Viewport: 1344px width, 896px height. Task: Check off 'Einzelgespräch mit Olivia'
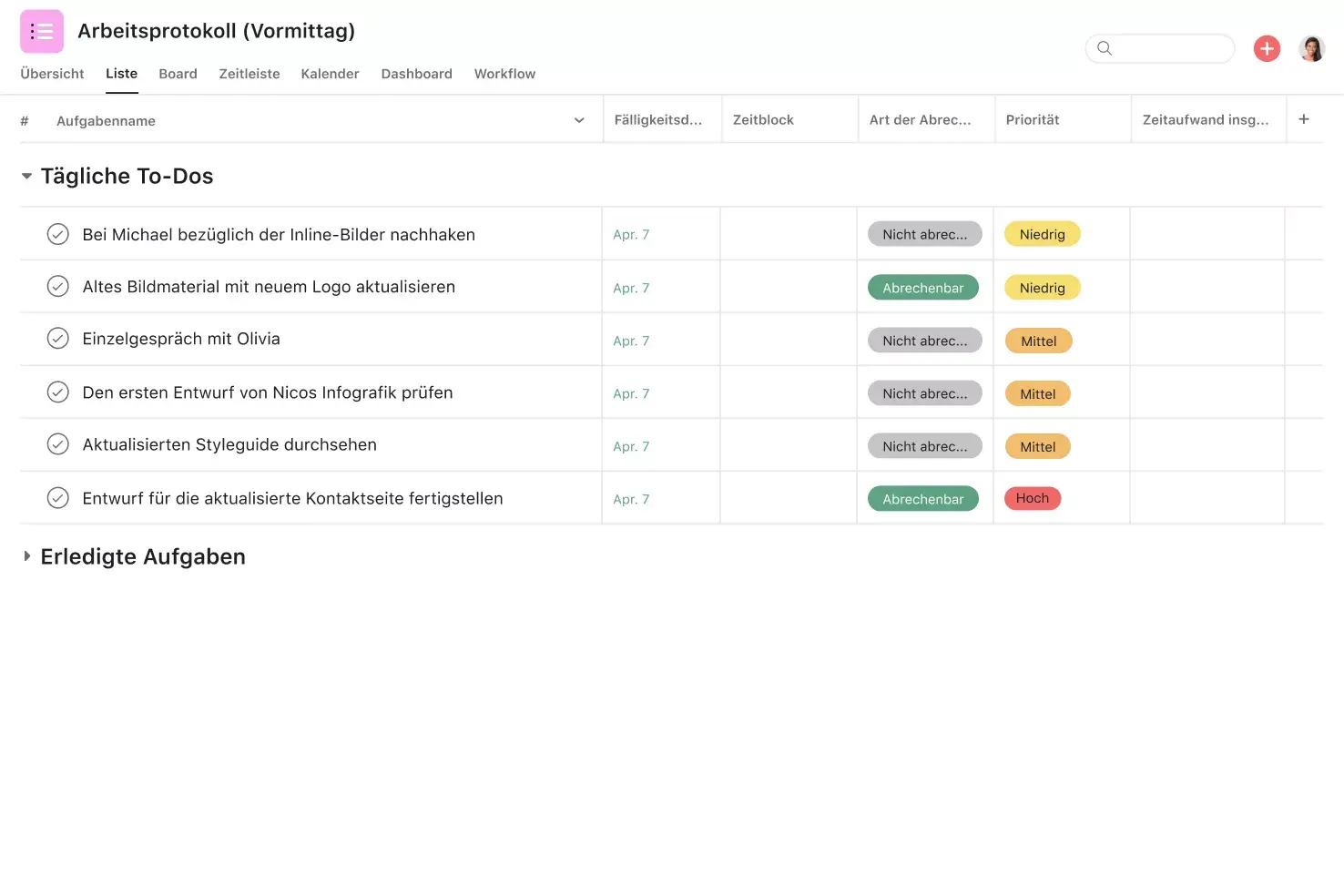(x=57, y=339)
